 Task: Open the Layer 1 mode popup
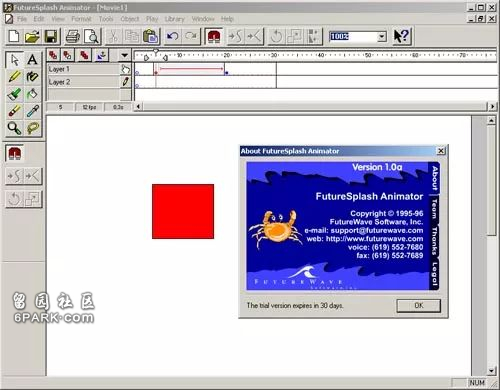pos(126,69)
